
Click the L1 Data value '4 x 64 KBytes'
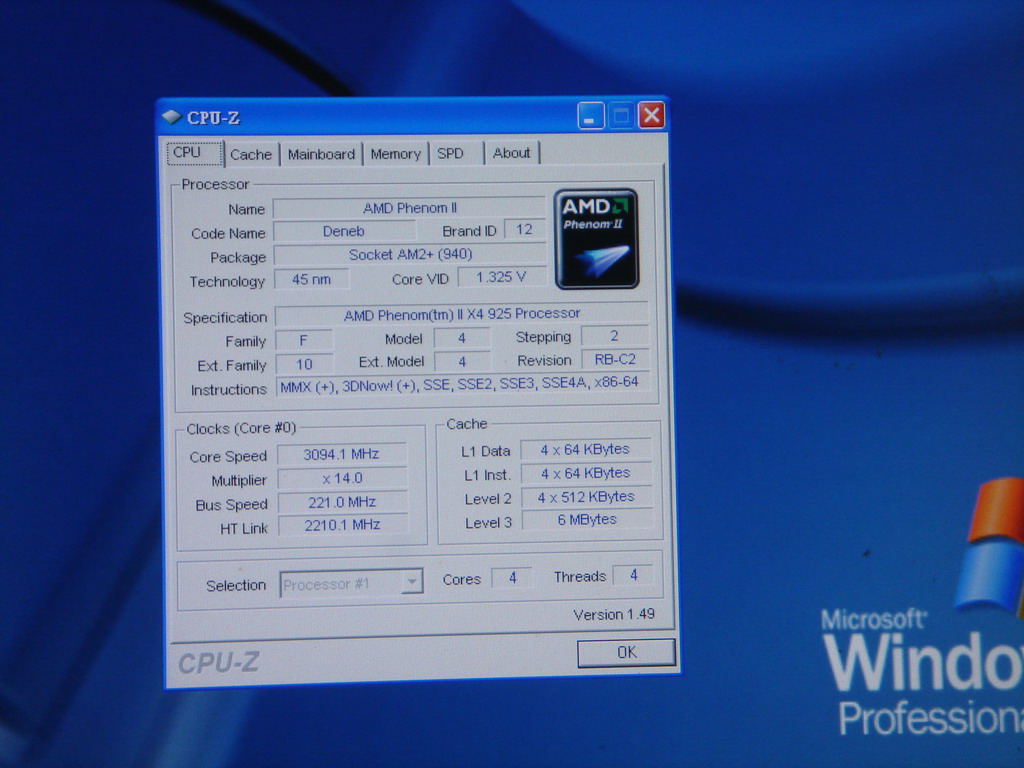click(x=586, y=449)
